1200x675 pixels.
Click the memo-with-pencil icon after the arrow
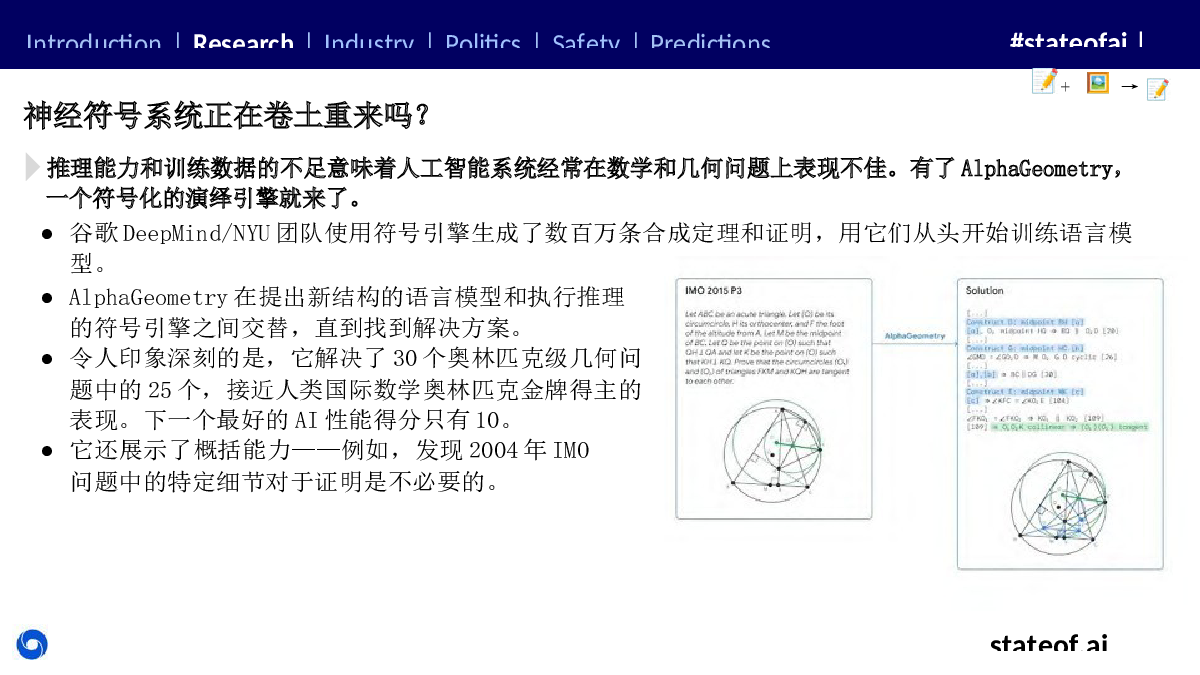(x=1157, y=88)
